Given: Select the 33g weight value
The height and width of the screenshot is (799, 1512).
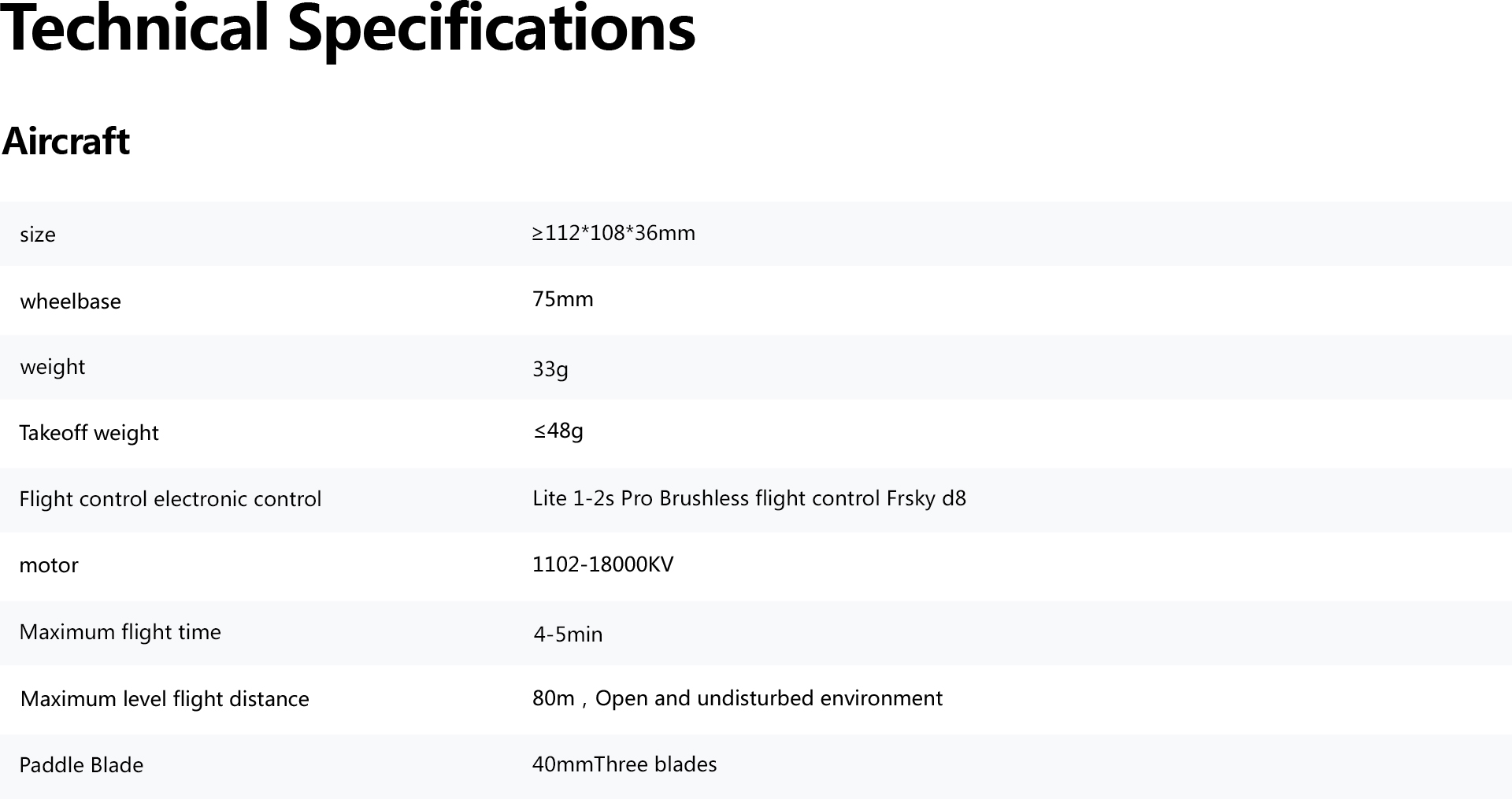Looking at the screenshot, I should point(550,369).
